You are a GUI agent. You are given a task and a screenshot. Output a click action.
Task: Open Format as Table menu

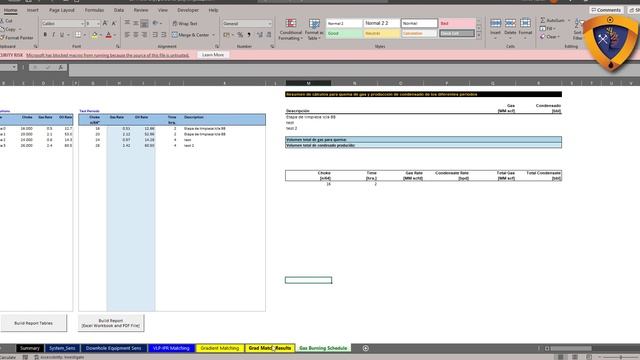pyautogui.click(x=314, y=29)
